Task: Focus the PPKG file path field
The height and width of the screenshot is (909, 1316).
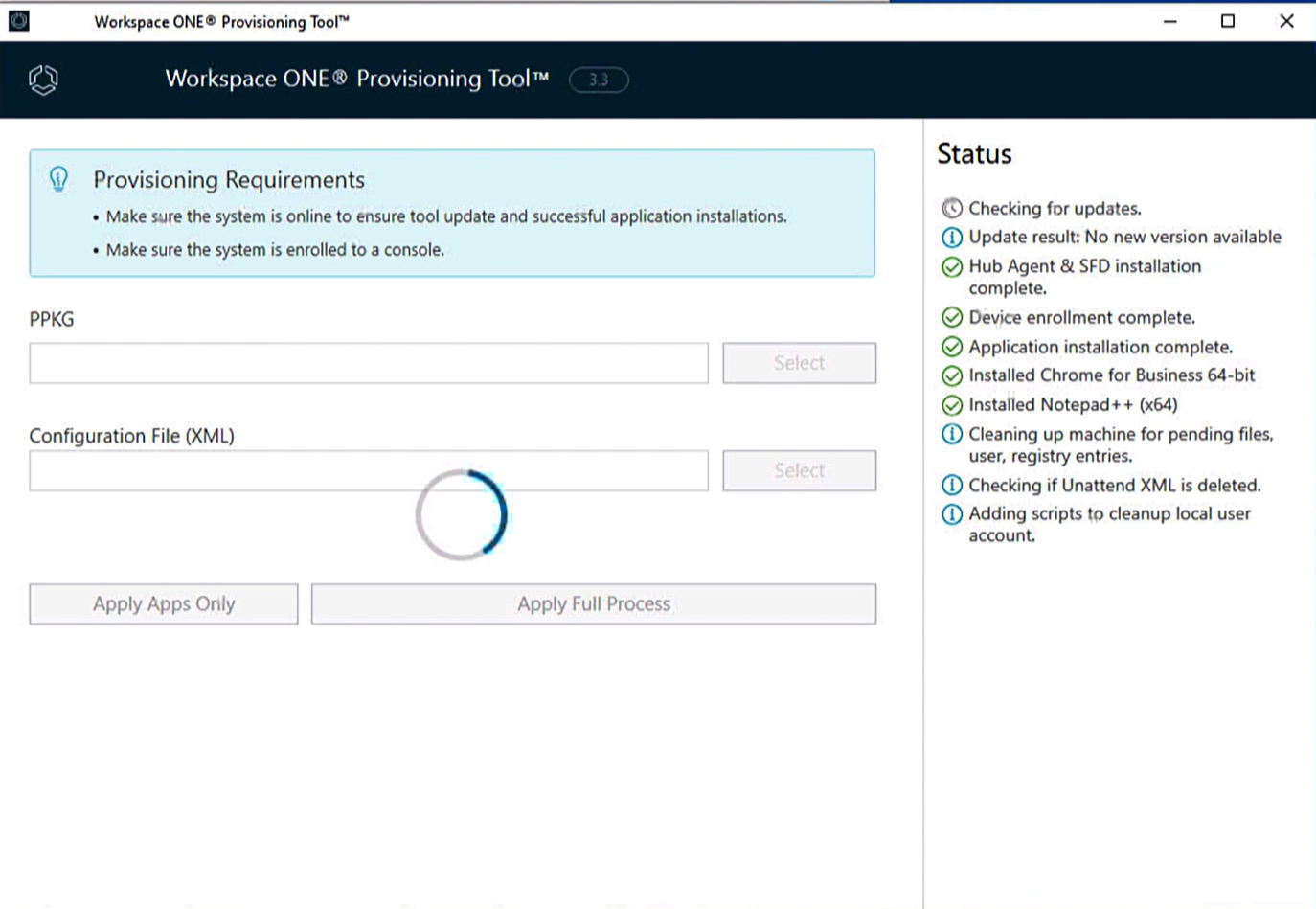Action: tap(369, 363)
